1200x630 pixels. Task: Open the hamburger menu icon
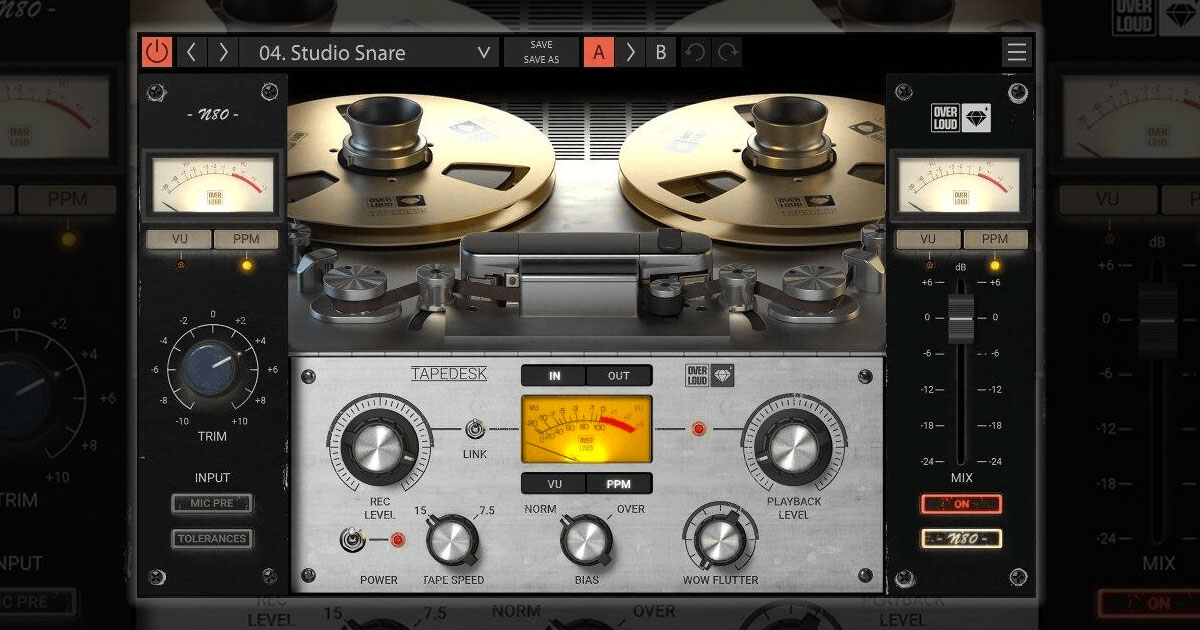(1017, 52)
